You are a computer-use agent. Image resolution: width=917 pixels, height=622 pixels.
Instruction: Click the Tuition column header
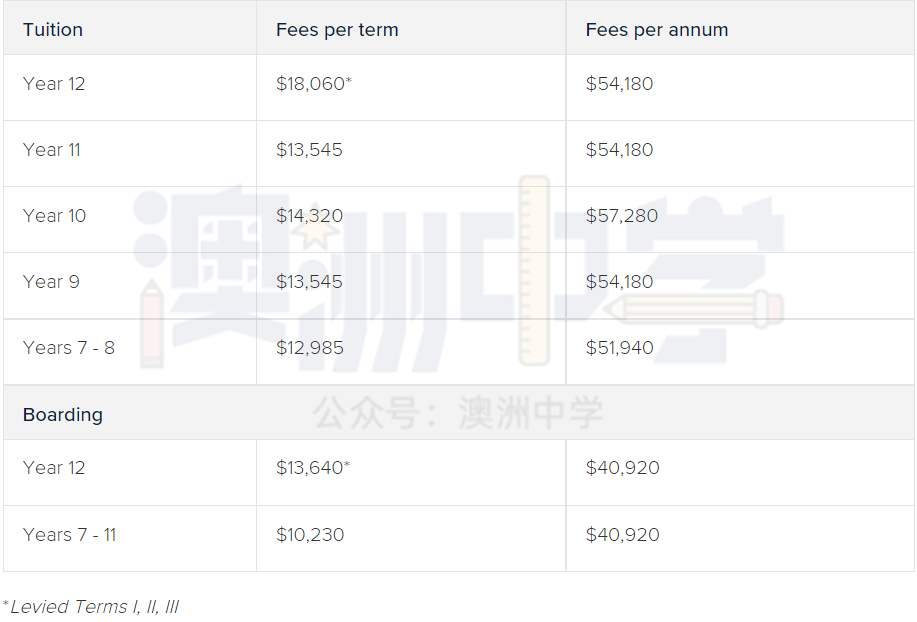coord(53,30)
